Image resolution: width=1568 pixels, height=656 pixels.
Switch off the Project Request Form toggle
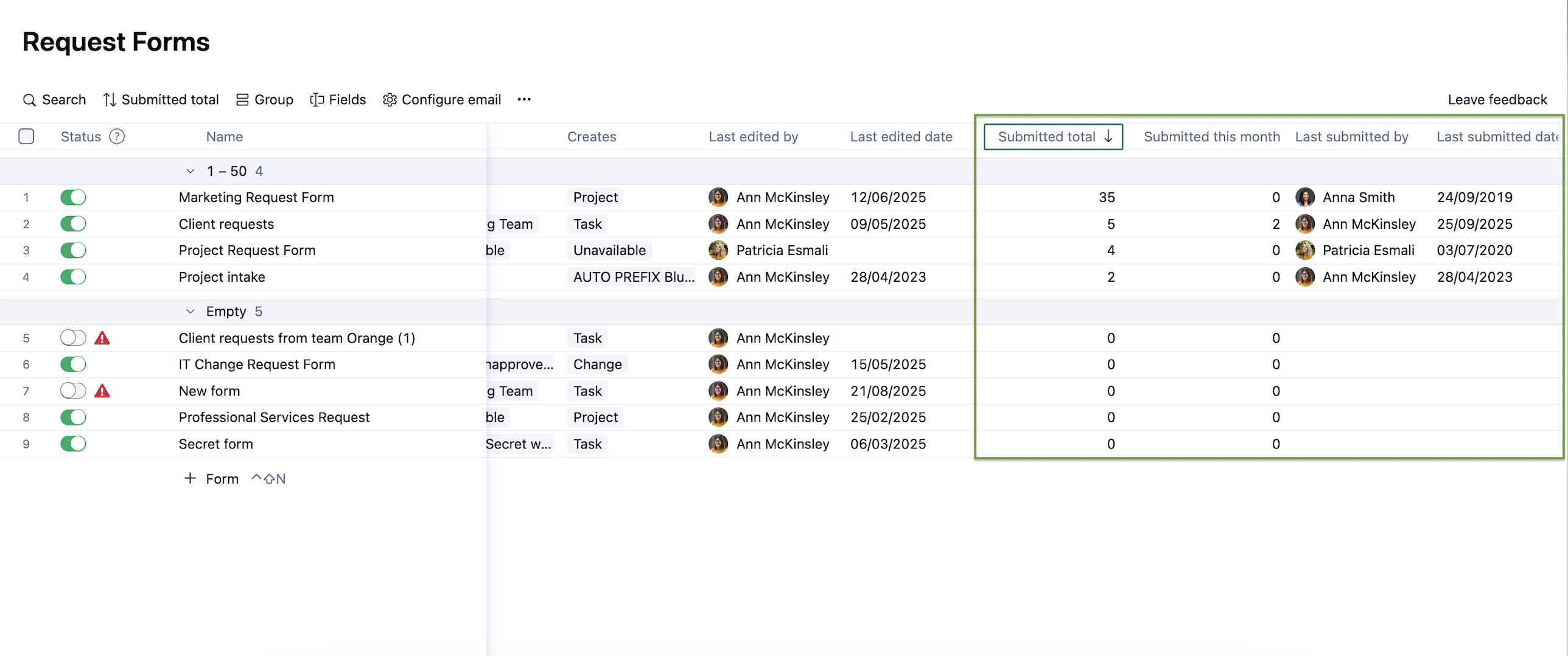[73, 250]
